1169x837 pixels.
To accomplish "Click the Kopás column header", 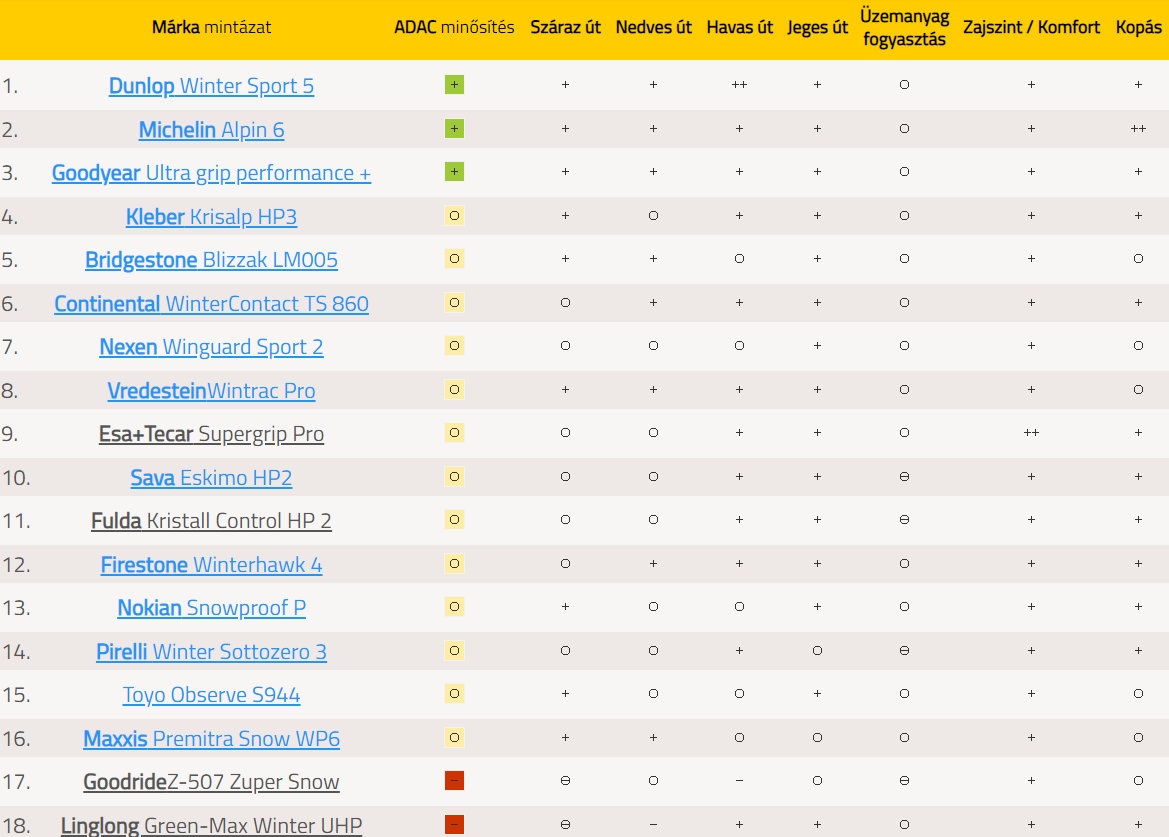I will pos(1138,28).
